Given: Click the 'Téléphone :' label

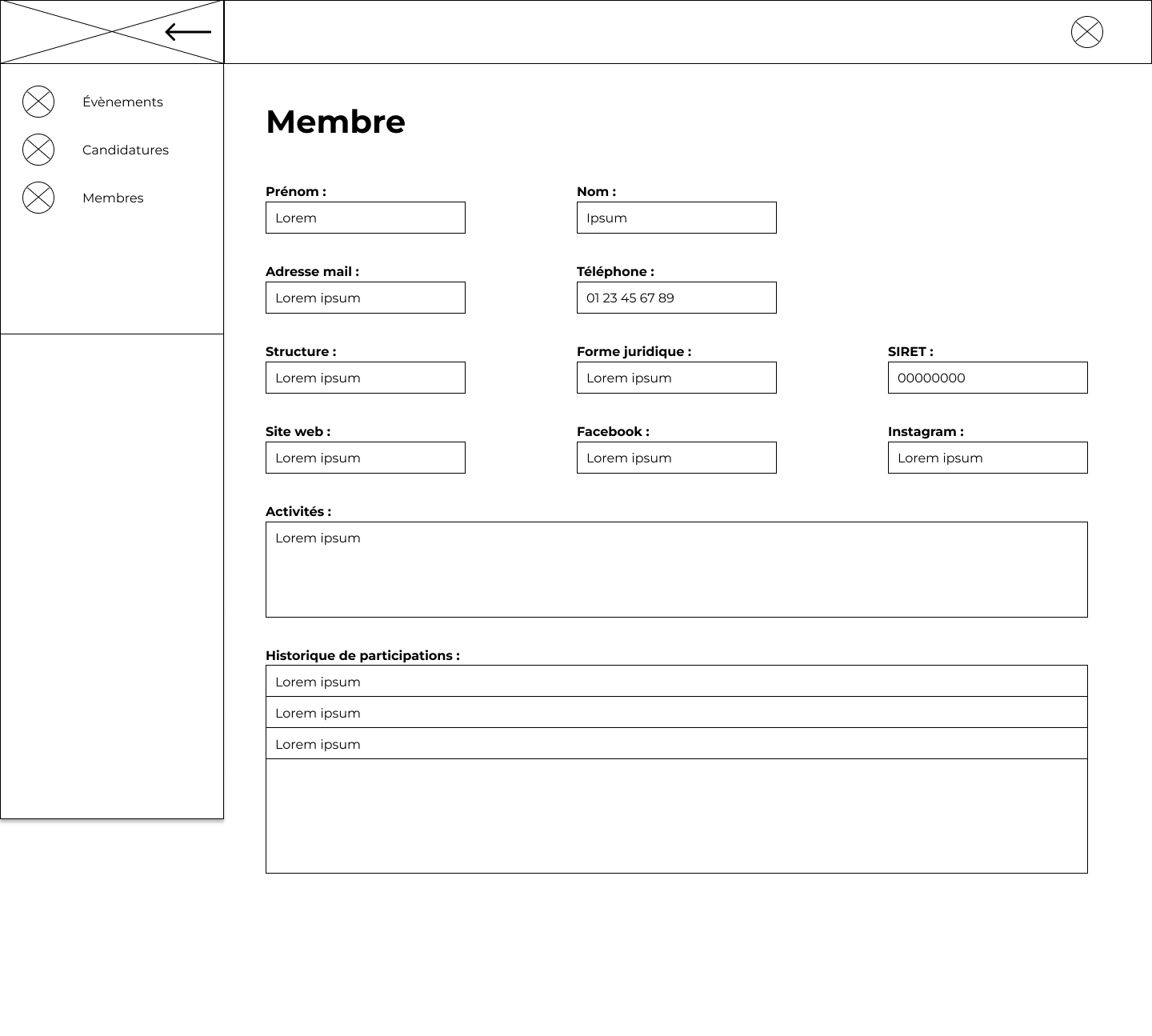Looking at the screenshot, I should click(x=615, y=271).
